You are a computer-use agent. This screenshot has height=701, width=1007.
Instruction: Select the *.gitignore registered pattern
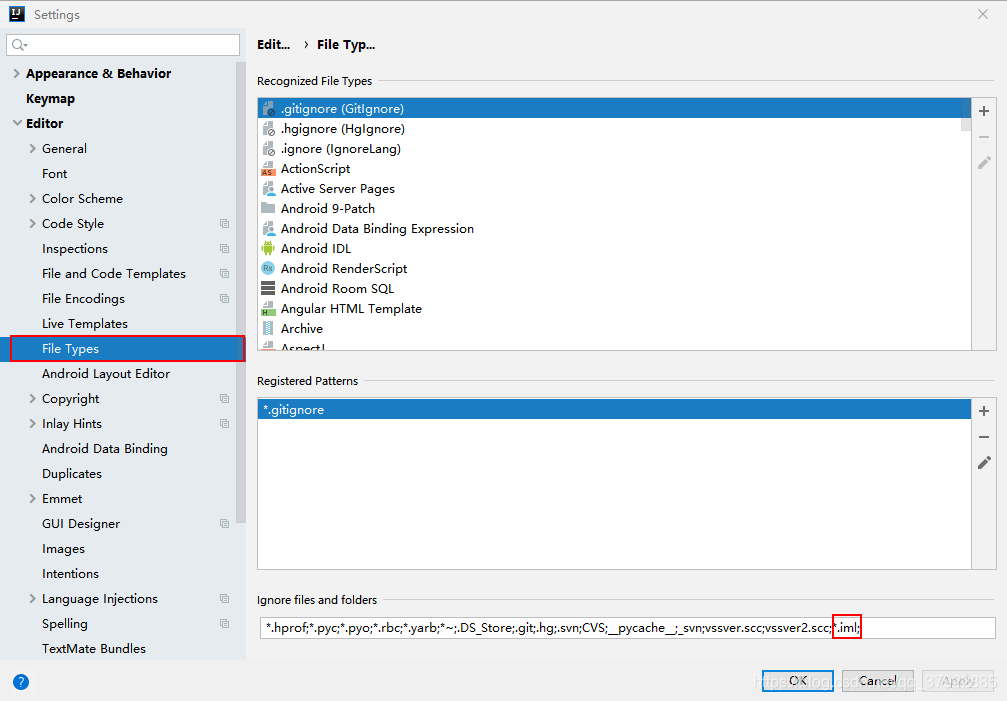[614, 410]
